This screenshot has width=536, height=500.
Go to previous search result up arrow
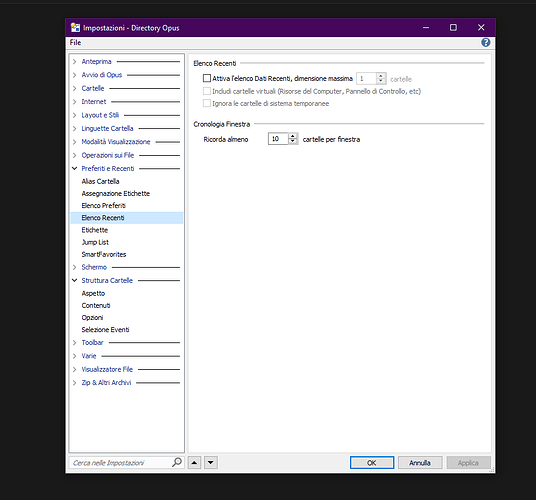point(194,463)
